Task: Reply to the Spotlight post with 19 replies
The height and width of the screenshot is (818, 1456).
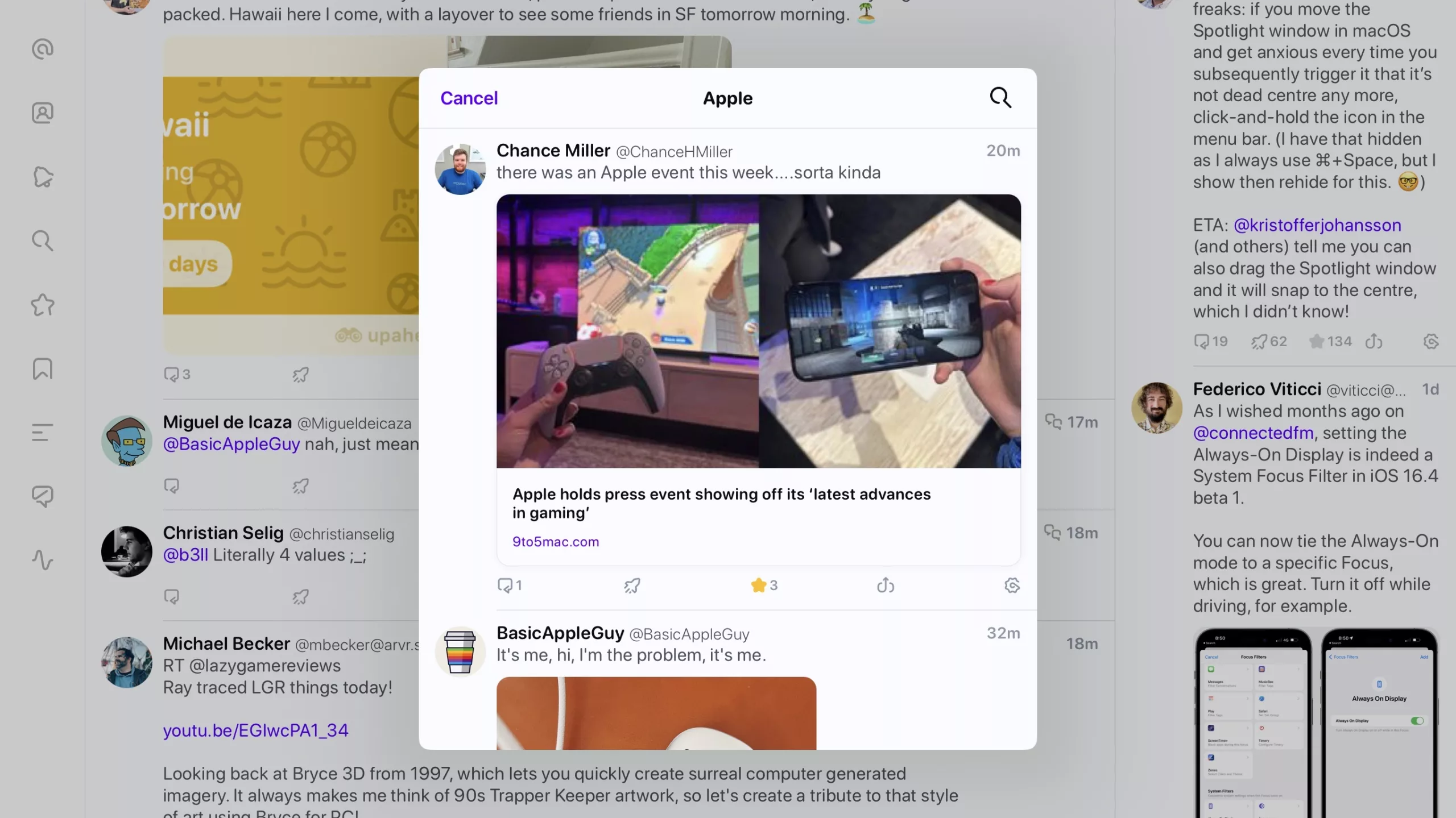Action: click(x=1210, y=342)
